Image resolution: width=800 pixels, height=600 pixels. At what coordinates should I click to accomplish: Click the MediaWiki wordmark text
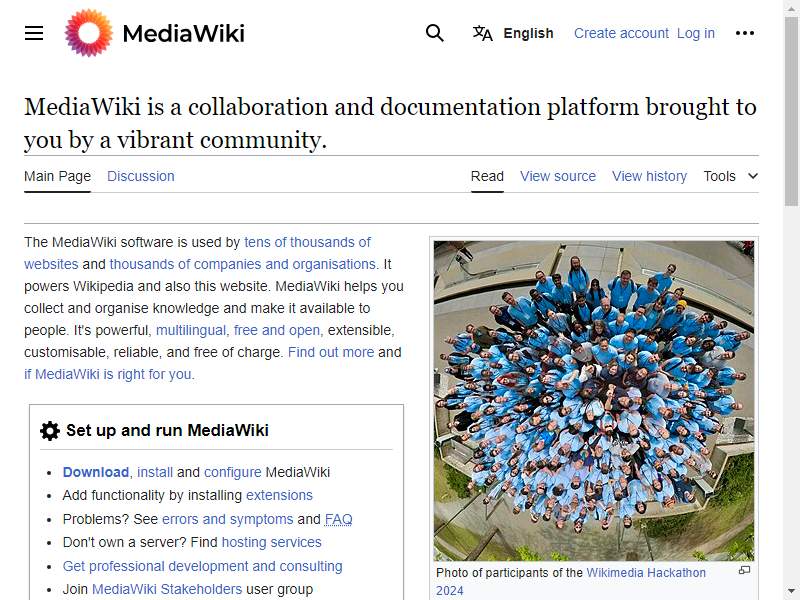click(x=184, y=34)
